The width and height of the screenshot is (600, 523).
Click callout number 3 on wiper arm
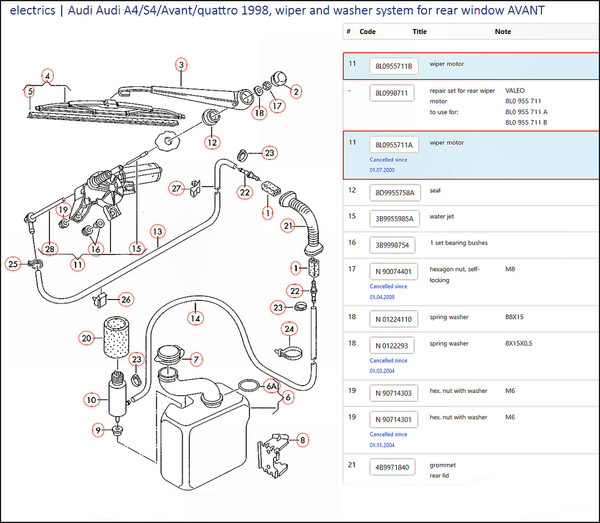click(180, 65)
